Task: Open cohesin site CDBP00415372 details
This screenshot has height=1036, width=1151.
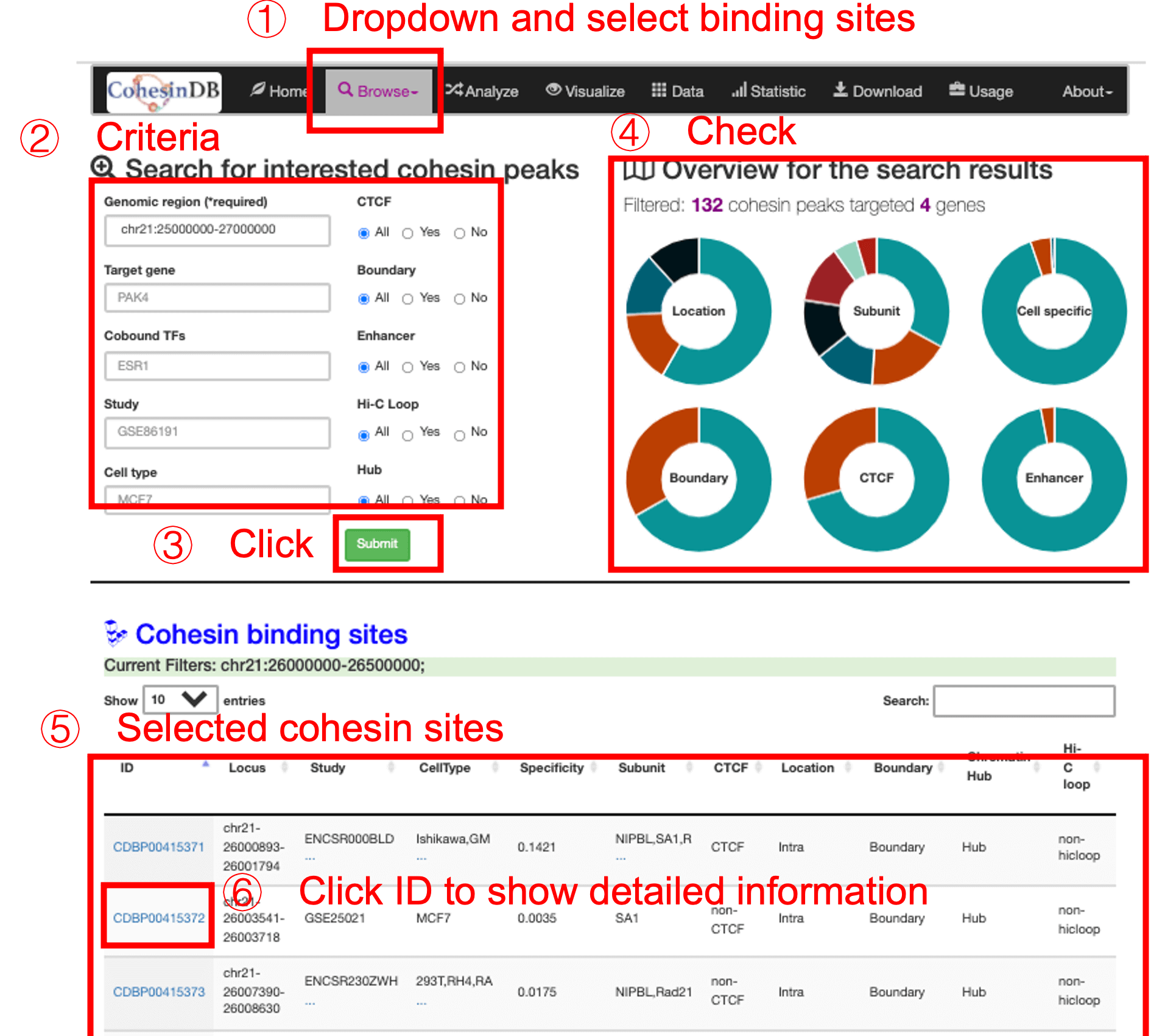Action: (159, 918)
